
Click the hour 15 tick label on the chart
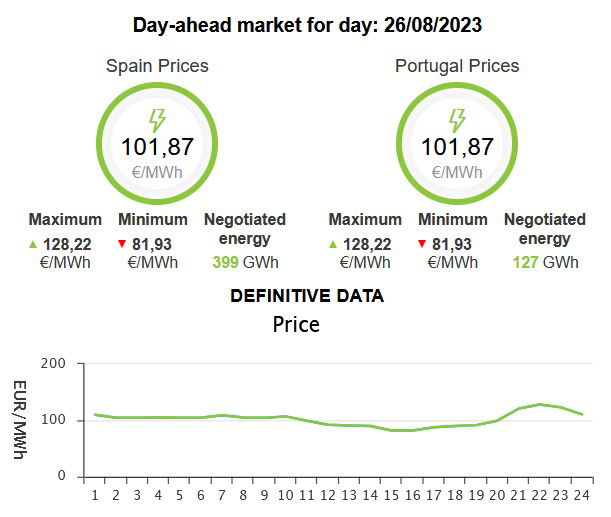click(391, 495)
